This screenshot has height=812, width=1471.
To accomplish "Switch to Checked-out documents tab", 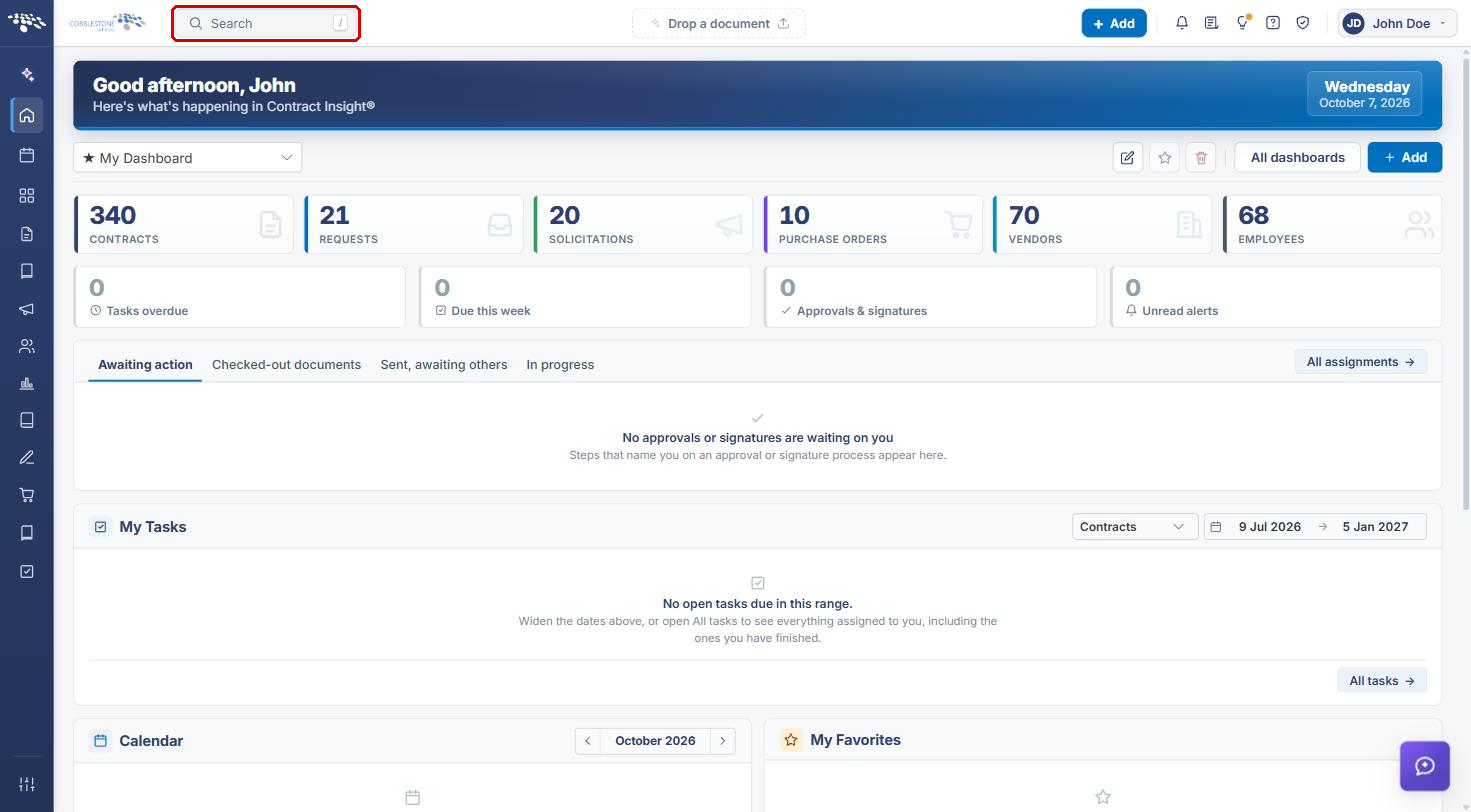I will (286, 365).
